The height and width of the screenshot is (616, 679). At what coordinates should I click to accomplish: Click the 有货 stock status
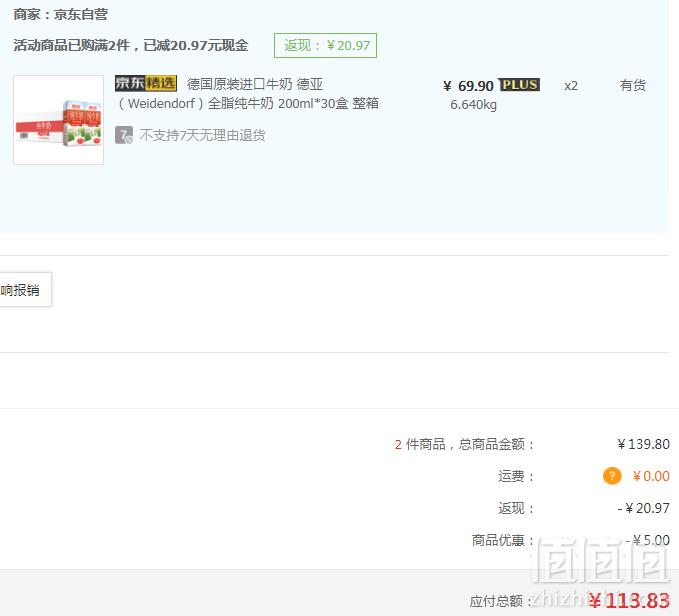632,85
